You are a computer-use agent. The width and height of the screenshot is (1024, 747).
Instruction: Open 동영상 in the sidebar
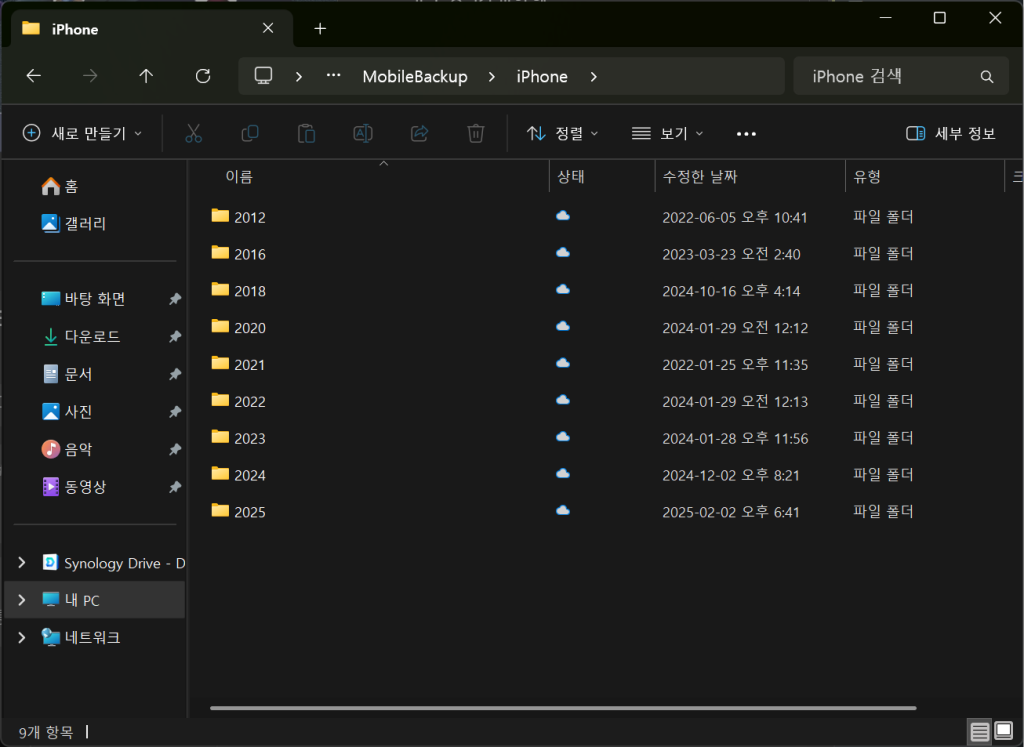pos(74,487)
